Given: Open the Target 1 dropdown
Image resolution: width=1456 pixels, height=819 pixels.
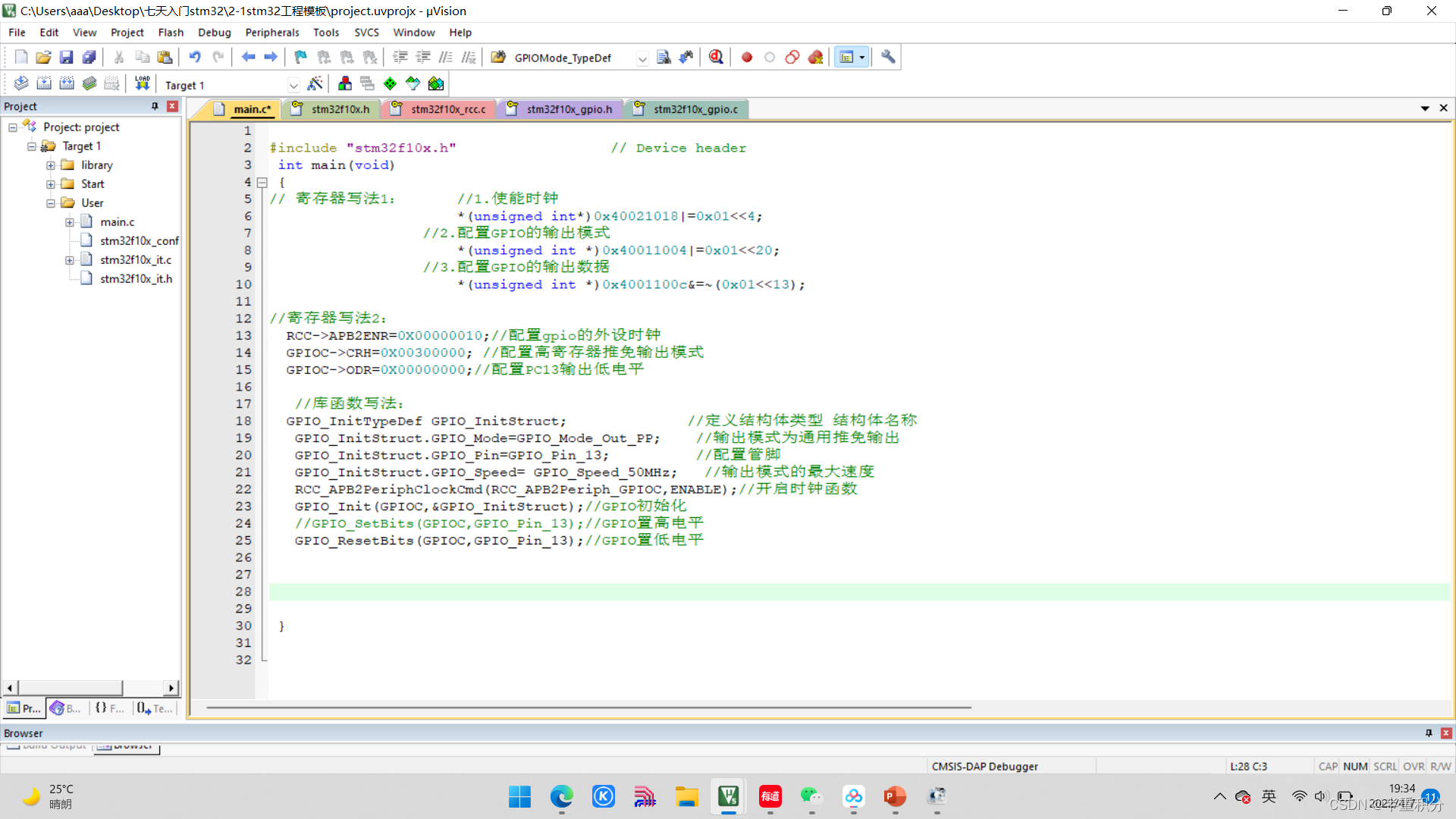Looking at the screenshot, I should [293, 85].
